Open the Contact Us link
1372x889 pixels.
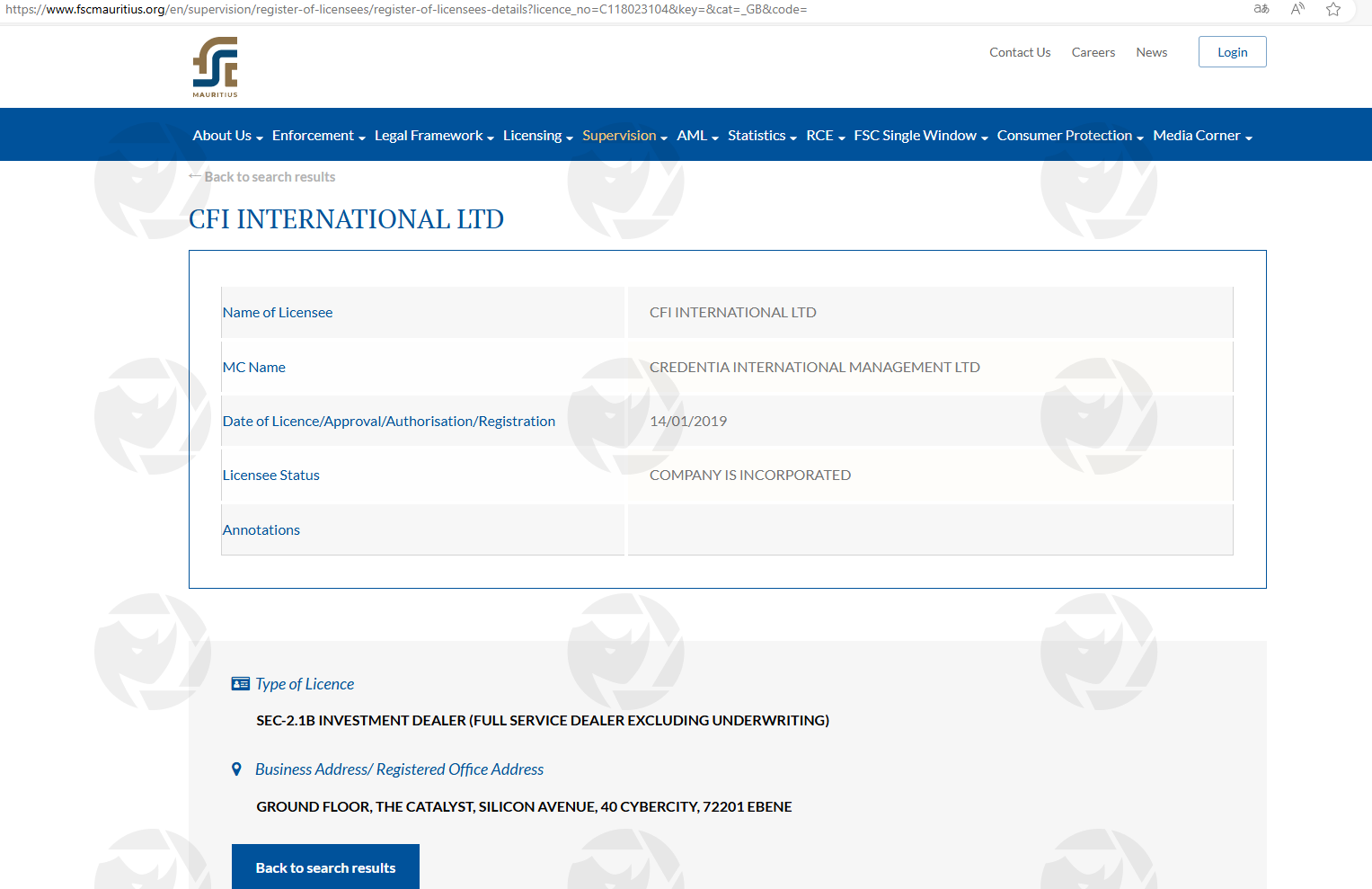1020,52
